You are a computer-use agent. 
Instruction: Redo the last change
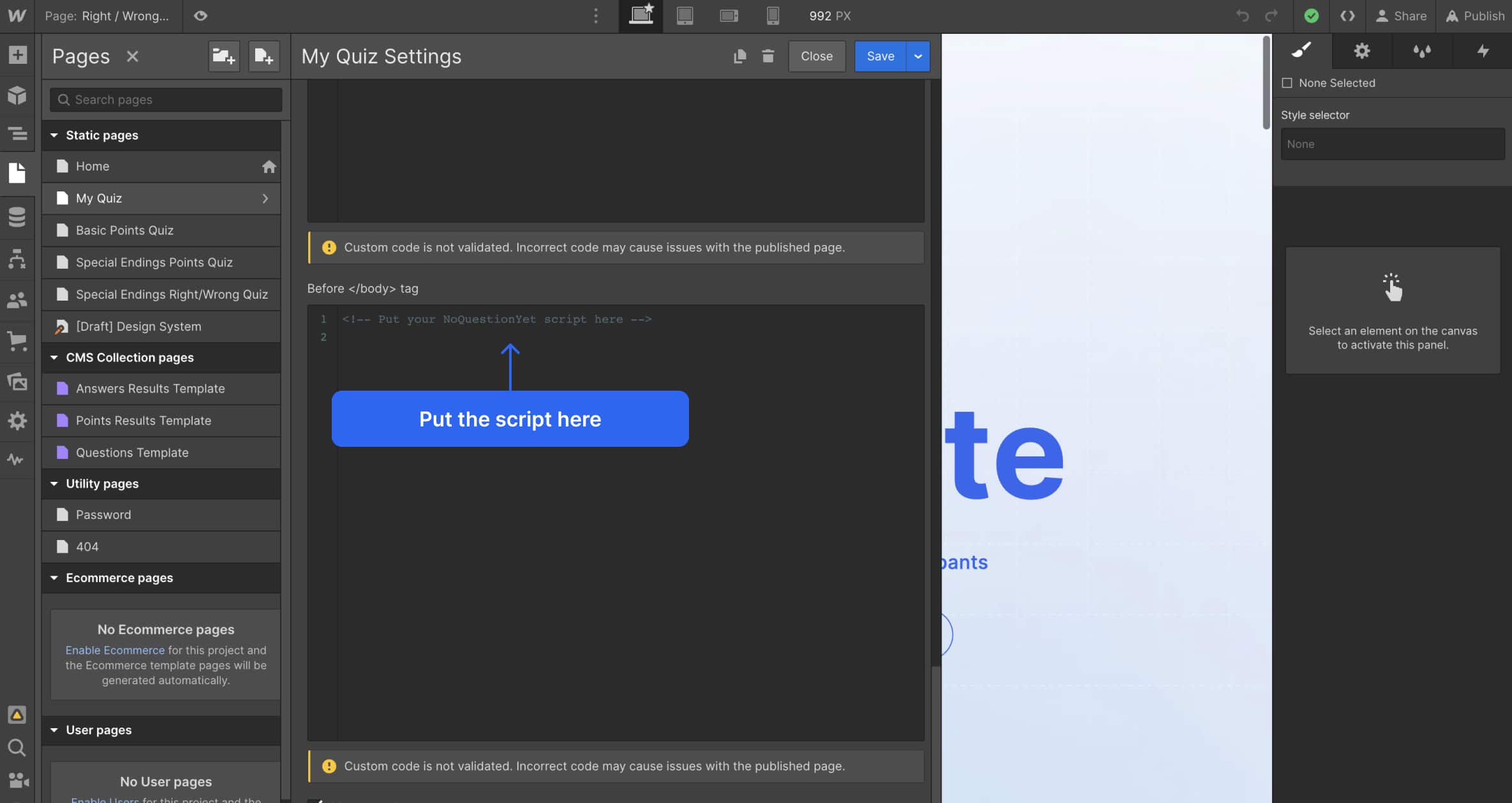[1271, 16]
